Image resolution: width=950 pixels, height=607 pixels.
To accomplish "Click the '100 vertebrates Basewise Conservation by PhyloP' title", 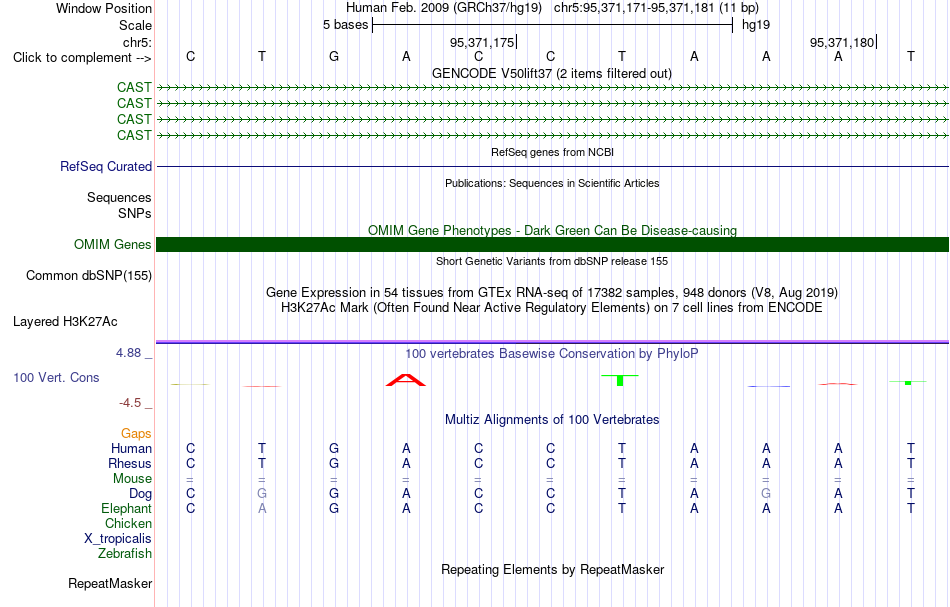I will pos(552,354).
